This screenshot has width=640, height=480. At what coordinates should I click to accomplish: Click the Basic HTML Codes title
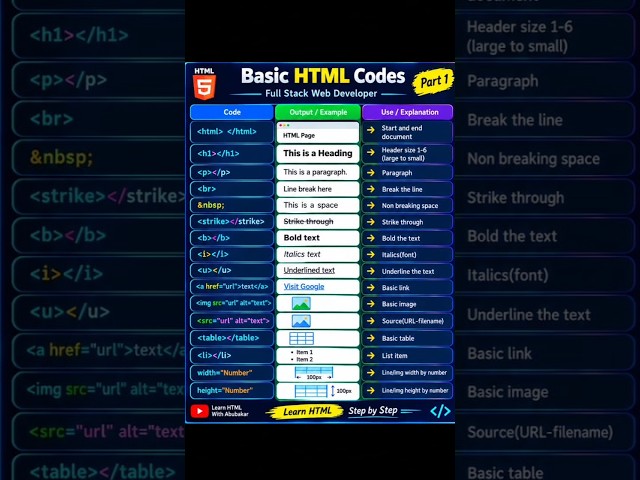(323, 76)
